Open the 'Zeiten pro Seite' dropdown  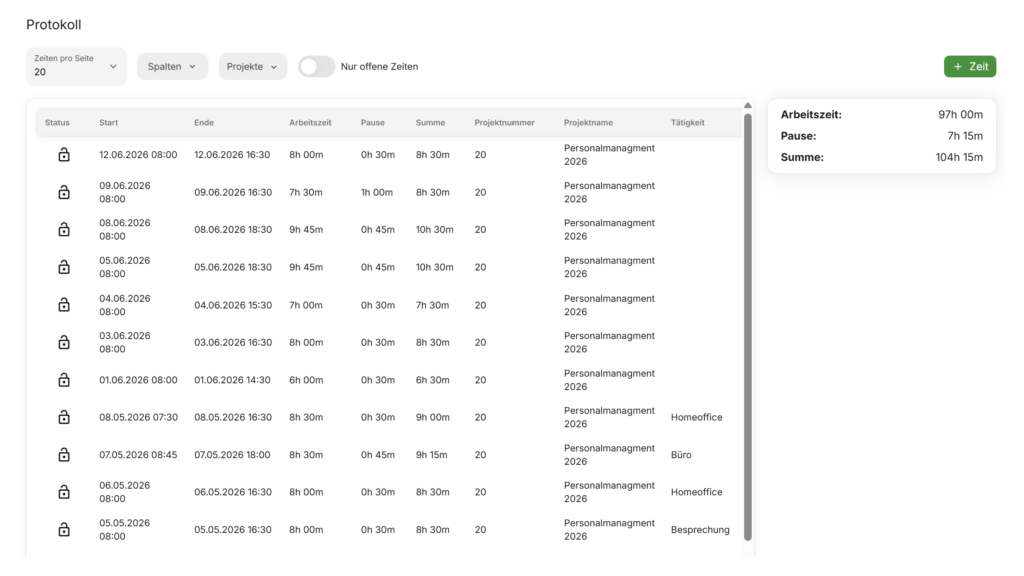click(76, 66)
